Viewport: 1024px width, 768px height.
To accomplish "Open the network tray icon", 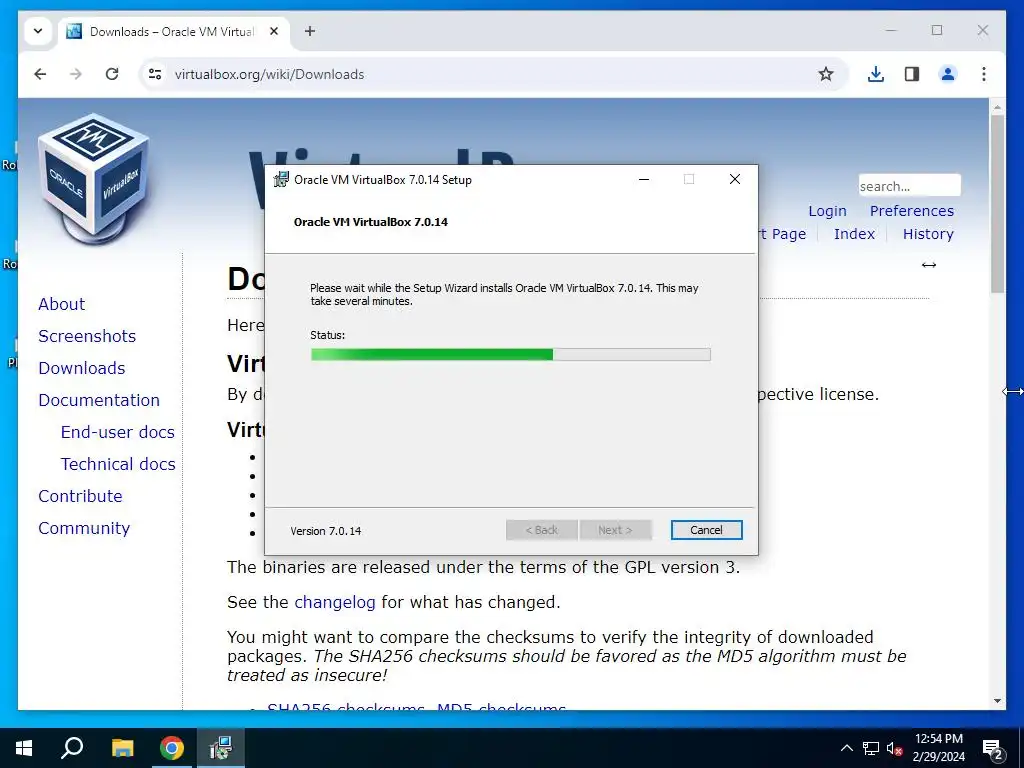I will 871,748.
